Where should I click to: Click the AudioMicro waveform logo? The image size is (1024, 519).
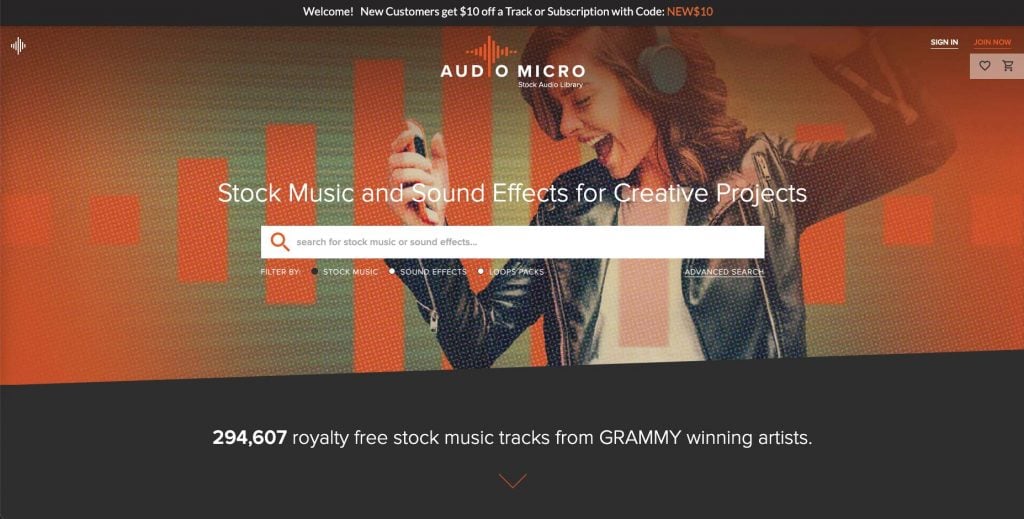(513, 63)
